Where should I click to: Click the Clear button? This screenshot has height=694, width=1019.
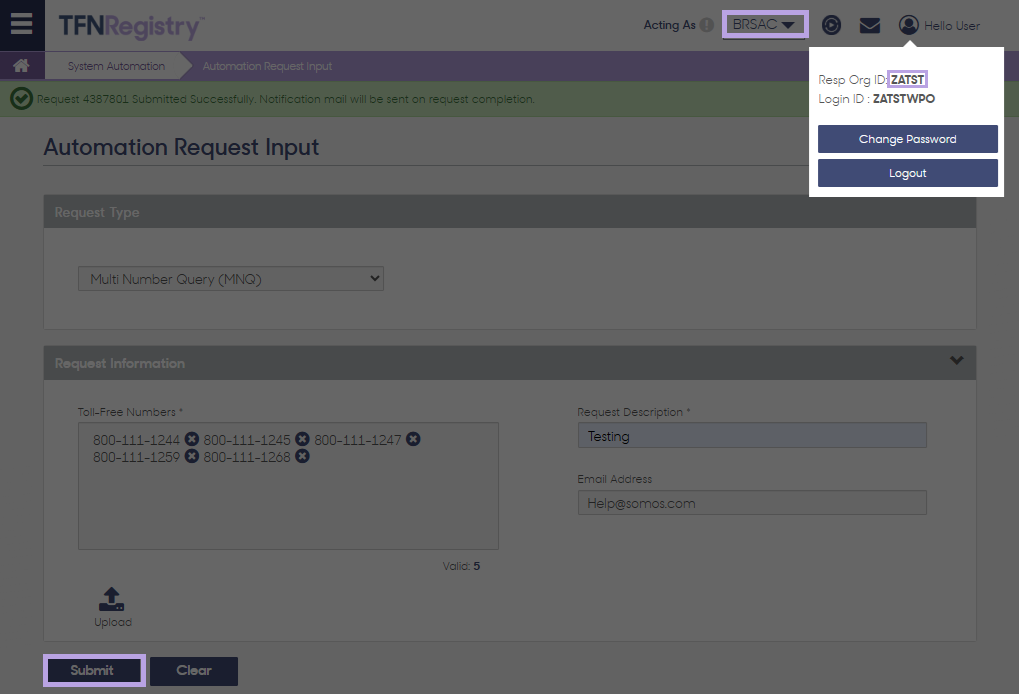(x=194, y=671)
